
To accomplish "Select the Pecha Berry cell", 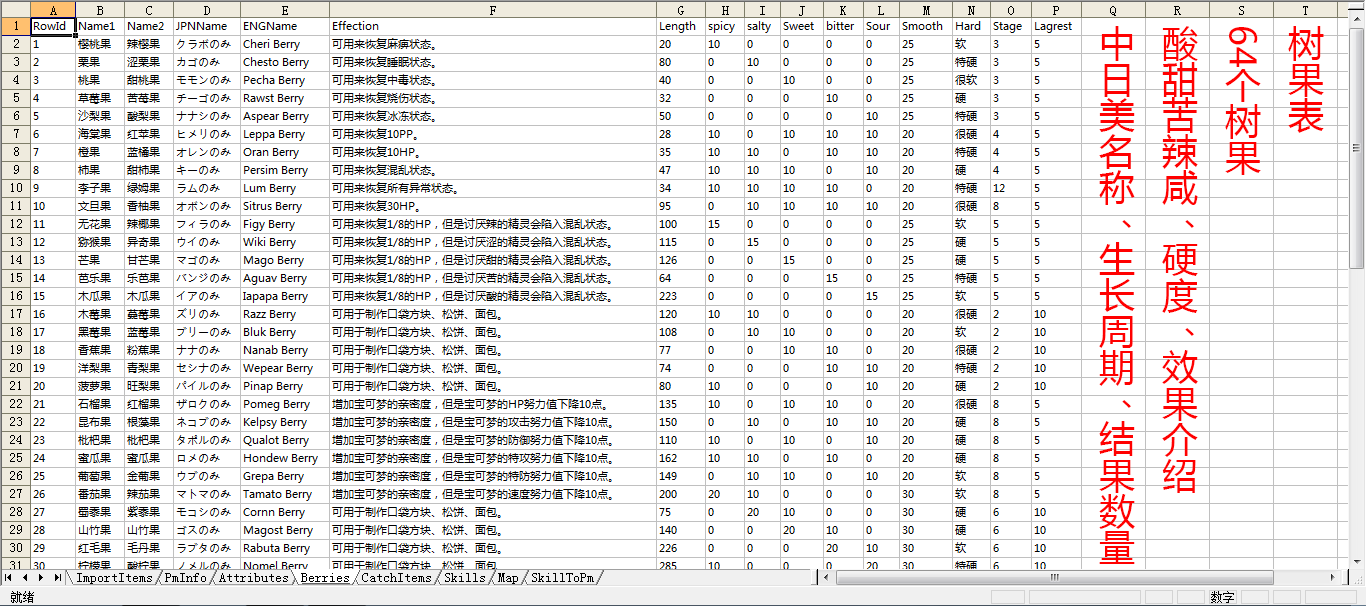I will (x=285, y=80).
